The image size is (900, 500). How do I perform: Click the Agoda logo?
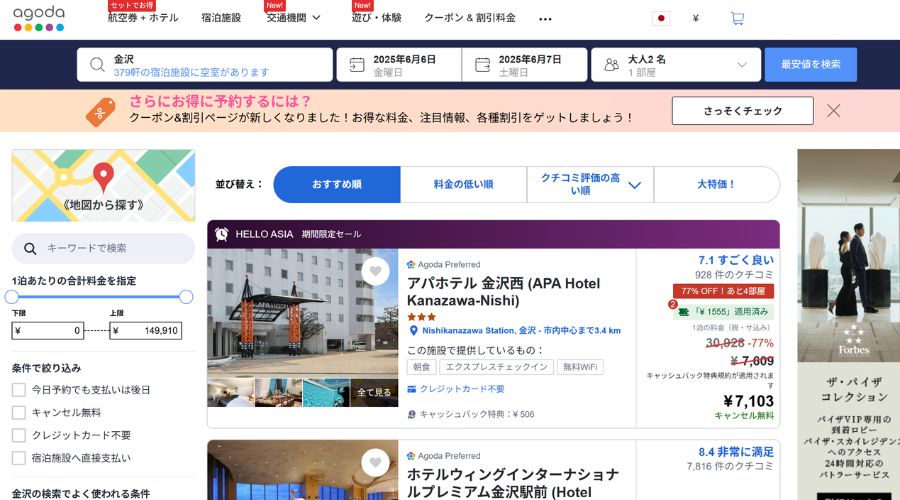click(39, 18)
